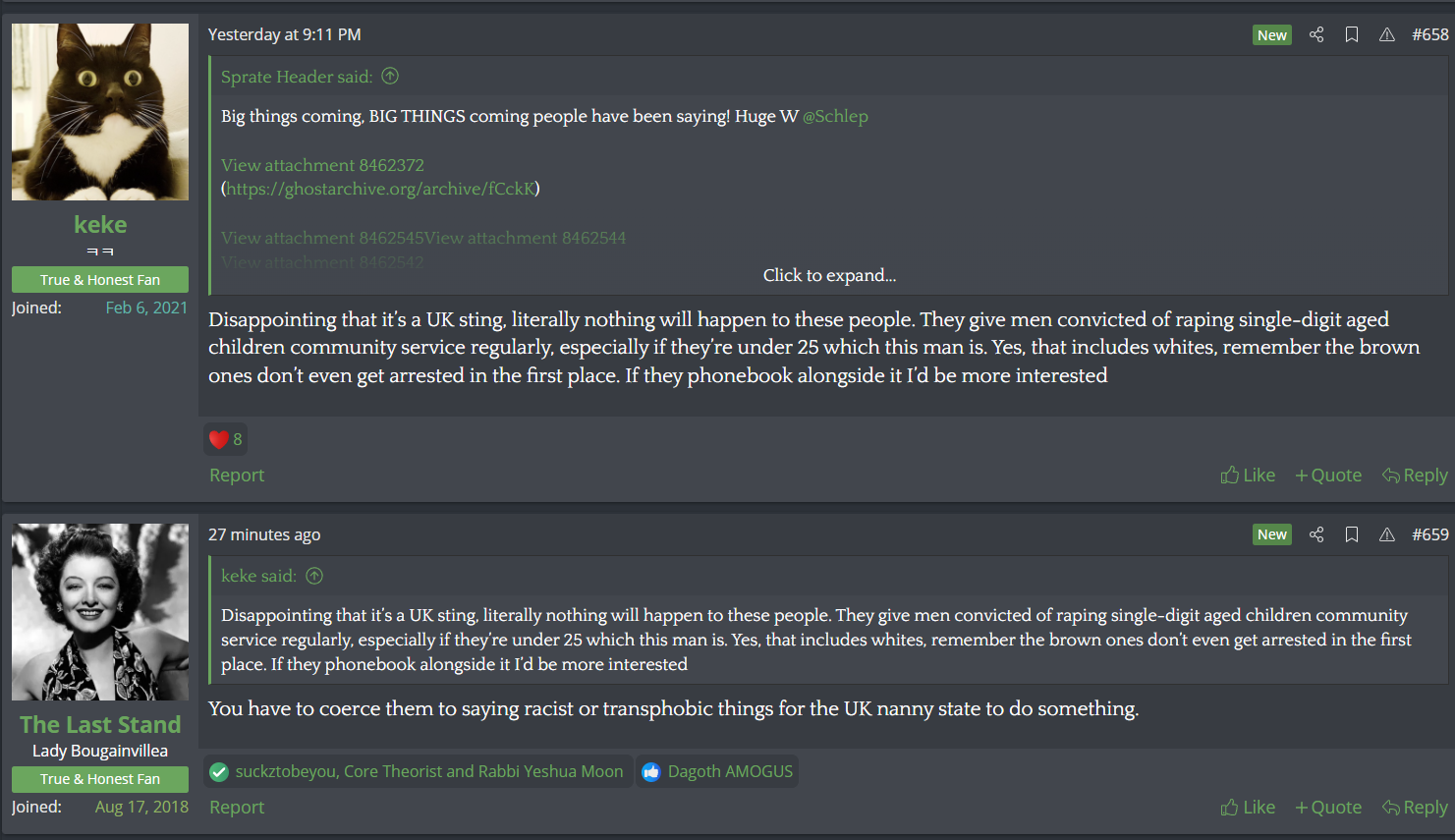Open the ghostarchive.org archive link
The image size is (1455, 840).
tap(381, 189)
